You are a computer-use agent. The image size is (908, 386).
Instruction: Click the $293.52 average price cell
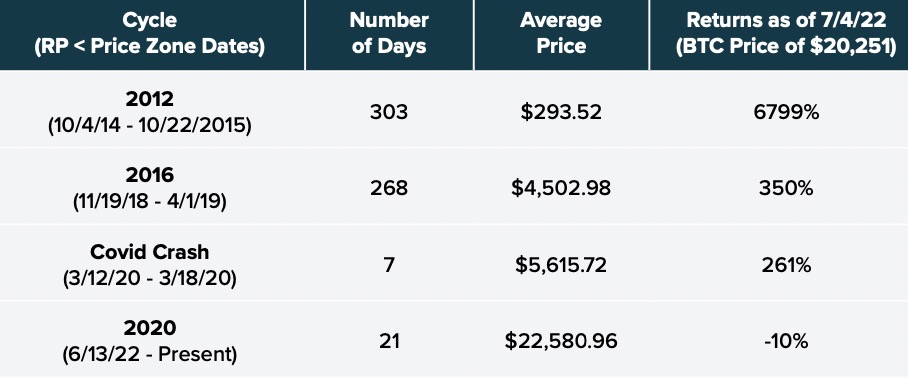pyautogui.click(x=561, y=112)
